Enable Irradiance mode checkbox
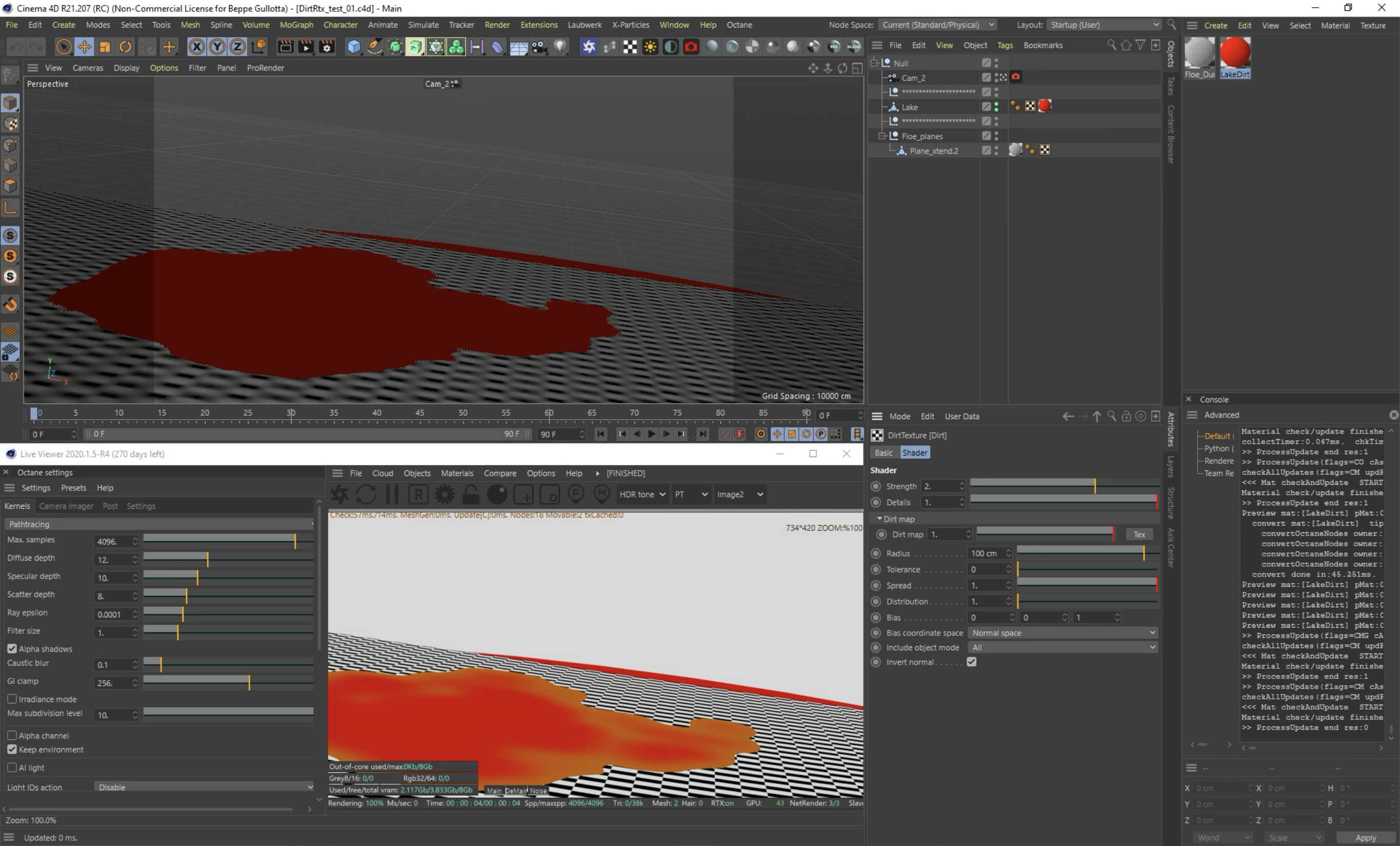 pos(12,699)
